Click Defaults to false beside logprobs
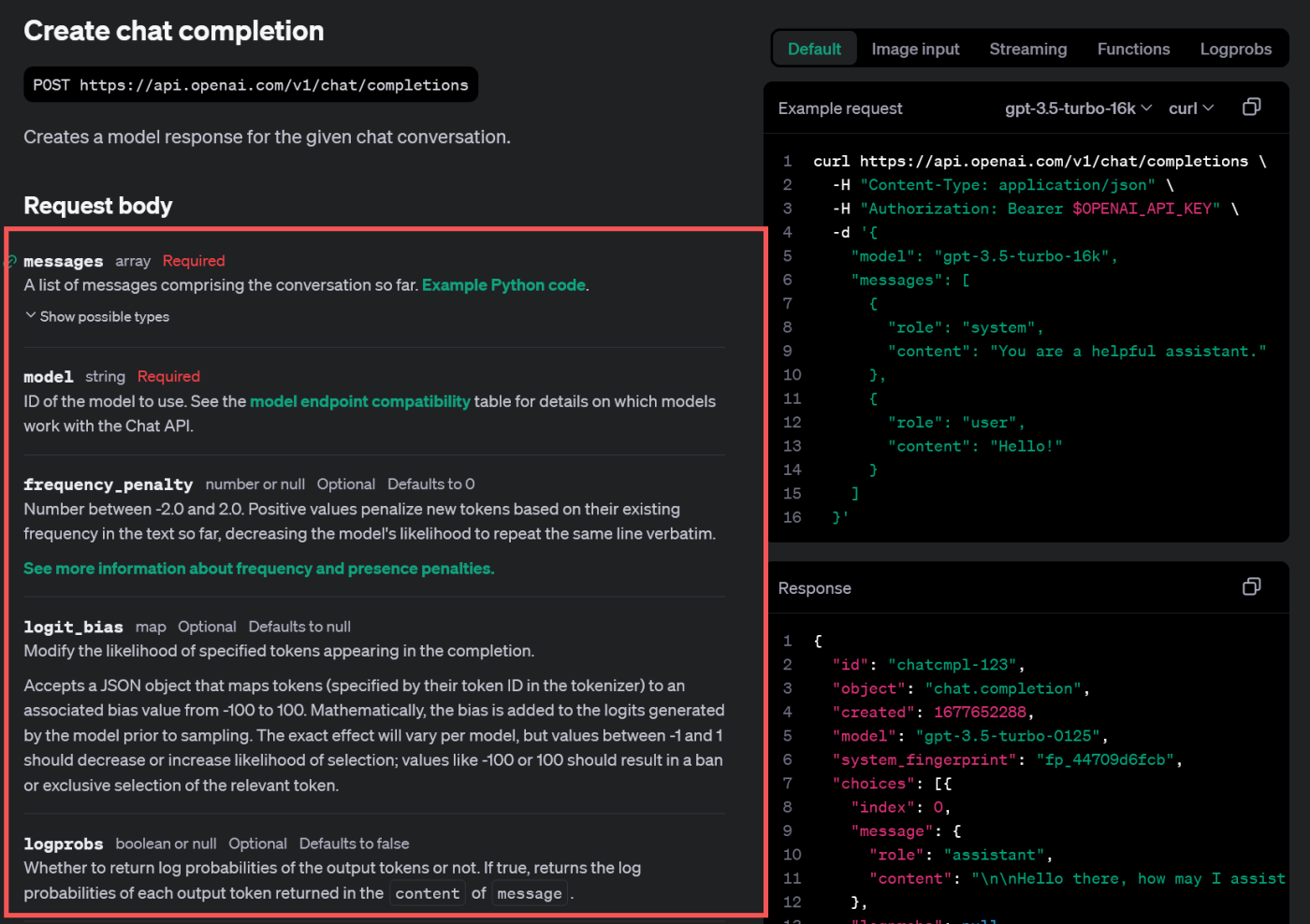The image size is (1310, 924). tap(354, 845)
